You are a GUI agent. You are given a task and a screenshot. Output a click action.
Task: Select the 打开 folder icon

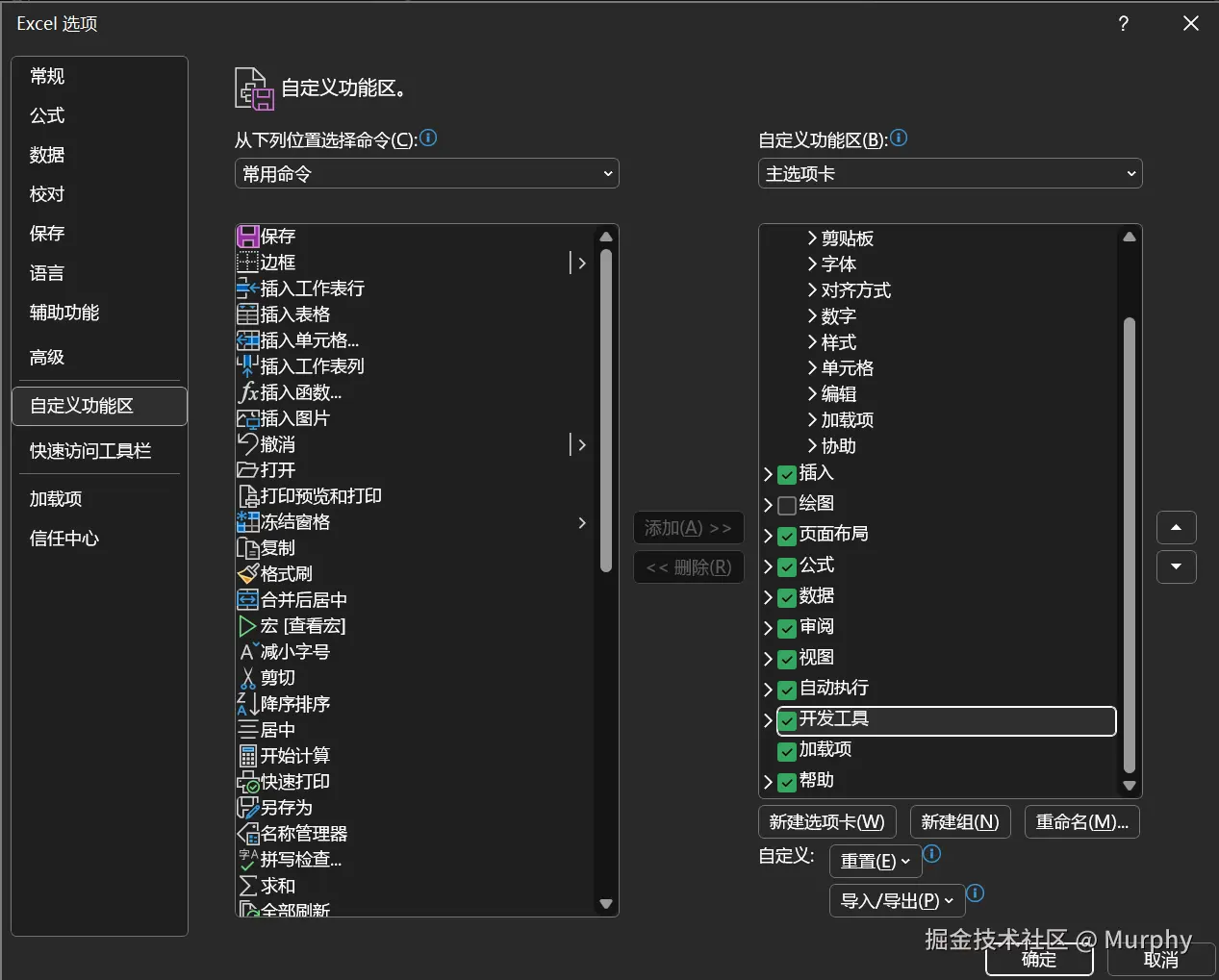tap(248, 470)
